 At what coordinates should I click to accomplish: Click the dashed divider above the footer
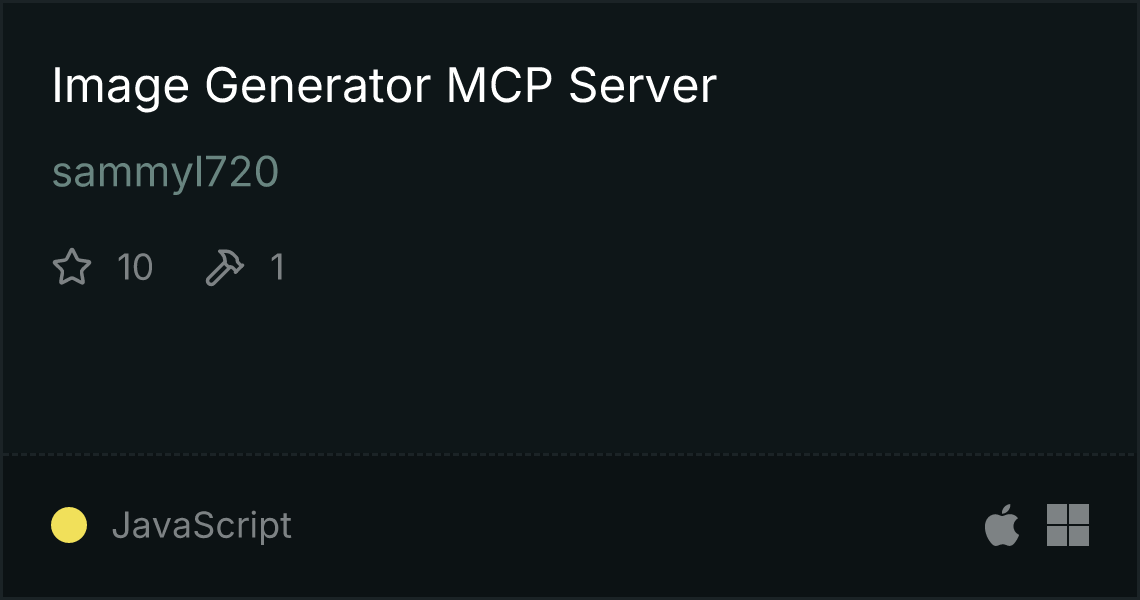tap(570, 455)
